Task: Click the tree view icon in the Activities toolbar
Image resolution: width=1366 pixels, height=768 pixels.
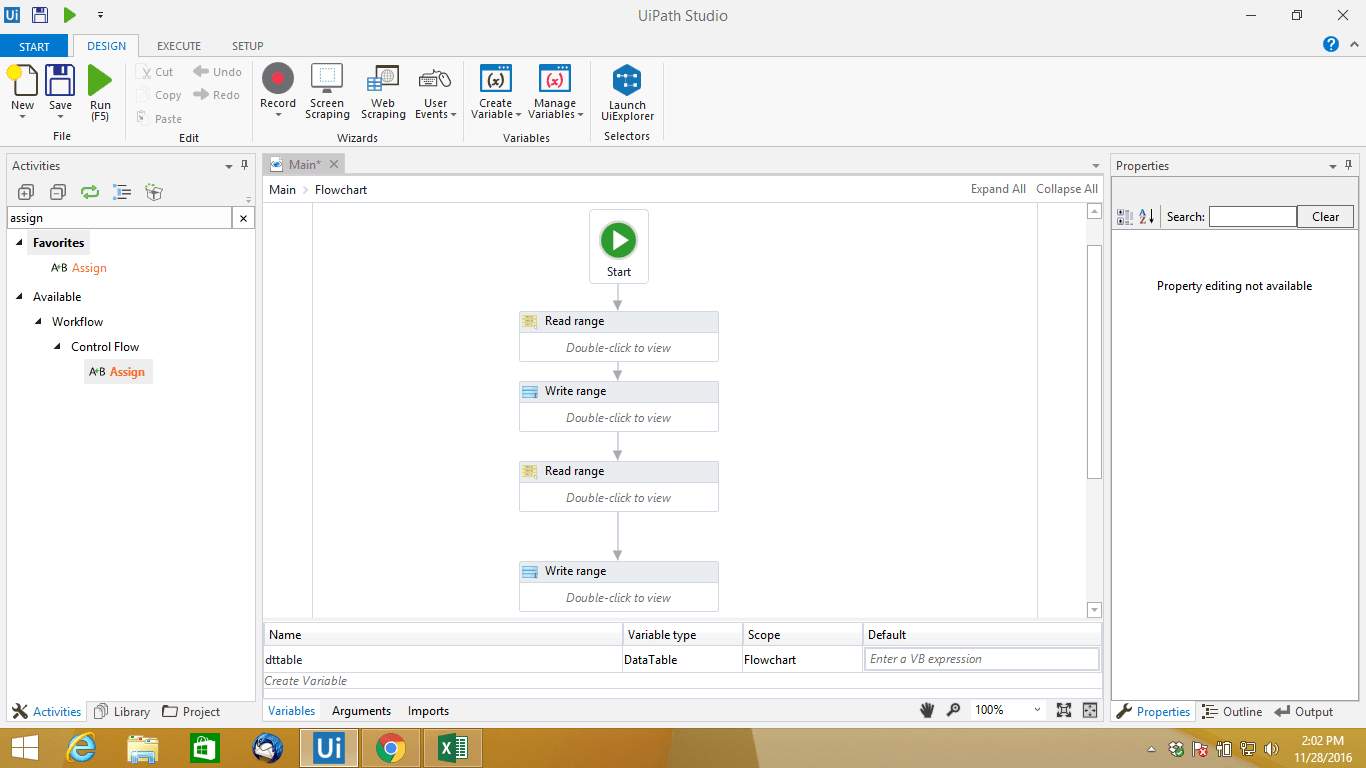Action: click(x=122, y=192)
